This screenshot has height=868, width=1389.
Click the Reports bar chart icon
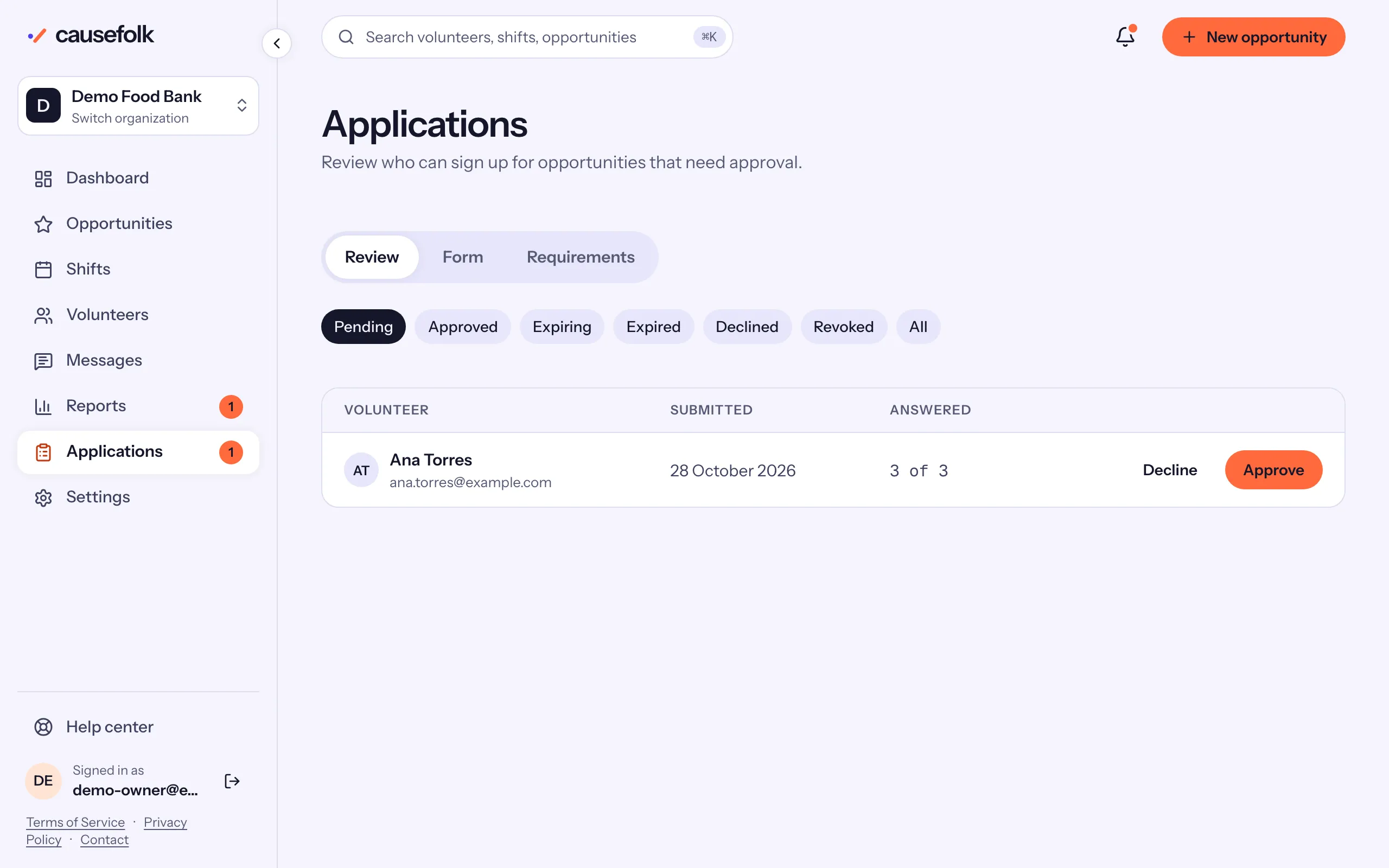tap(43, 406)
